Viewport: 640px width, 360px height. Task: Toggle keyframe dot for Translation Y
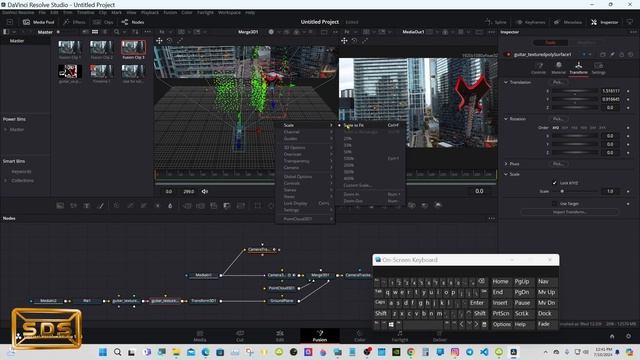coord(628,99)
